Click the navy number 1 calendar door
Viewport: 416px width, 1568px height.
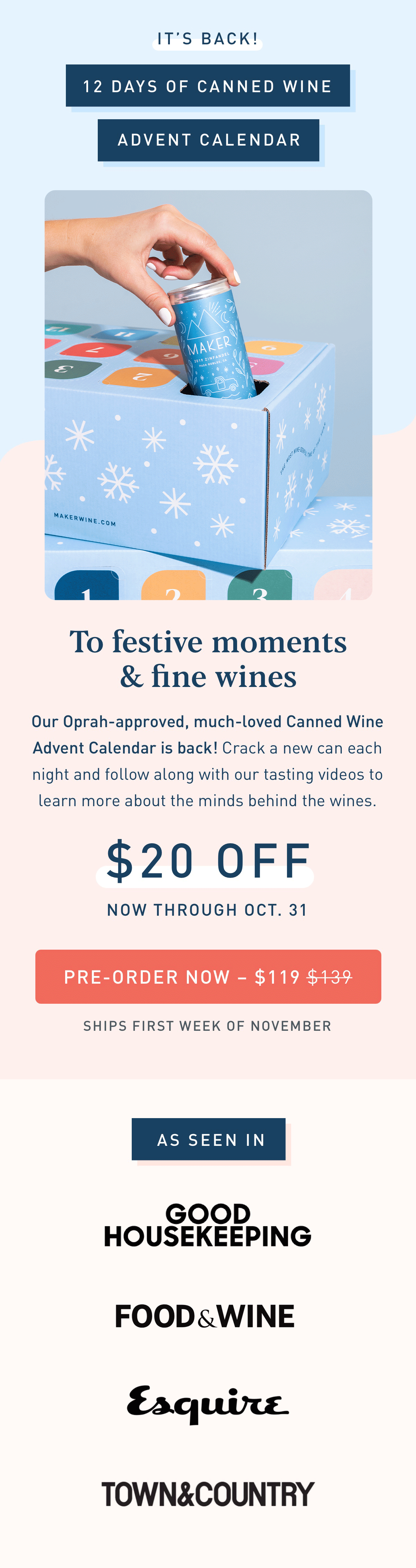[86, 585]
